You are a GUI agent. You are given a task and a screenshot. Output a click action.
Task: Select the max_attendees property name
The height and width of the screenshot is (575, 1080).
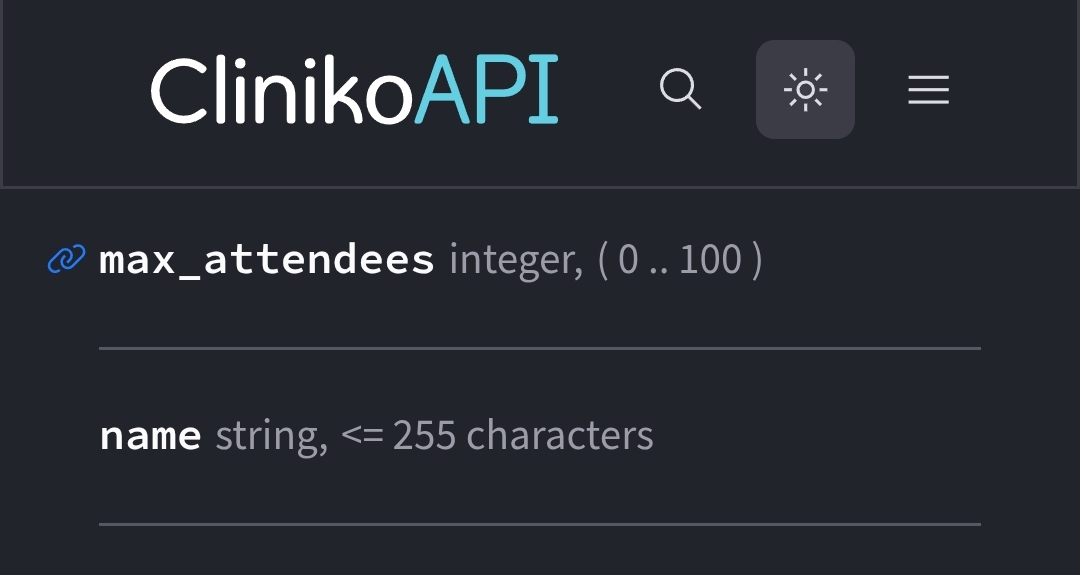(267, 261)
